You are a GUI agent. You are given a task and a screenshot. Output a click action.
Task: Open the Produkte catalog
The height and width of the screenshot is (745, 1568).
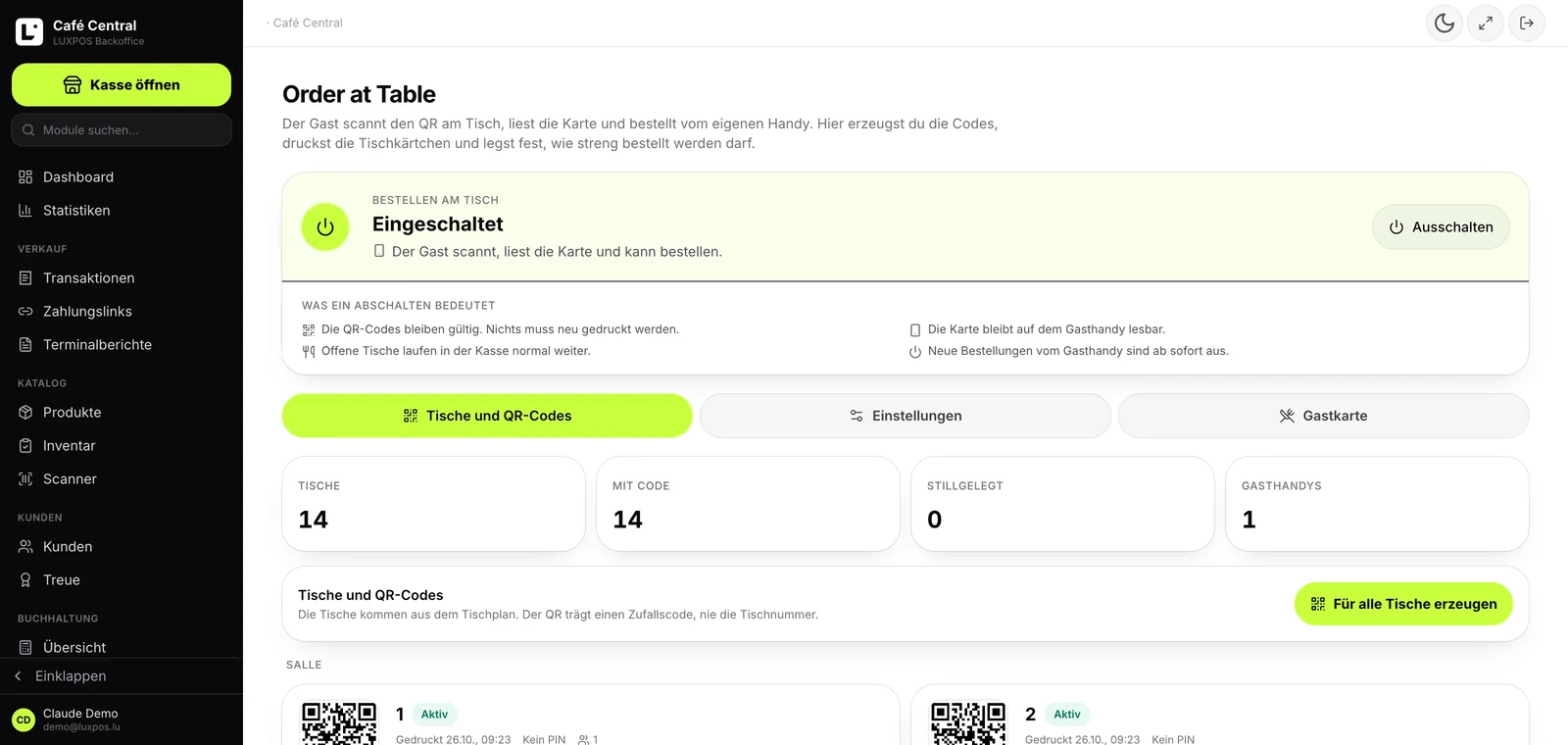point(122,413)
